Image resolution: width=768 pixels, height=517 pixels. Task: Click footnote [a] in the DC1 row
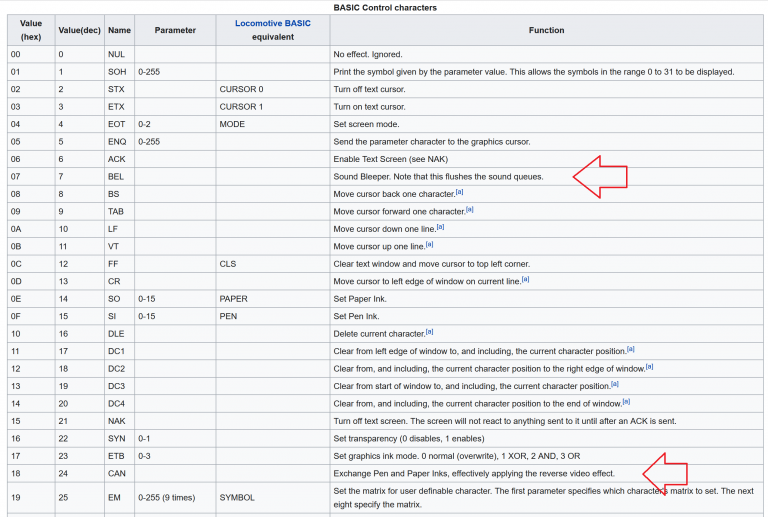(630, 349)
